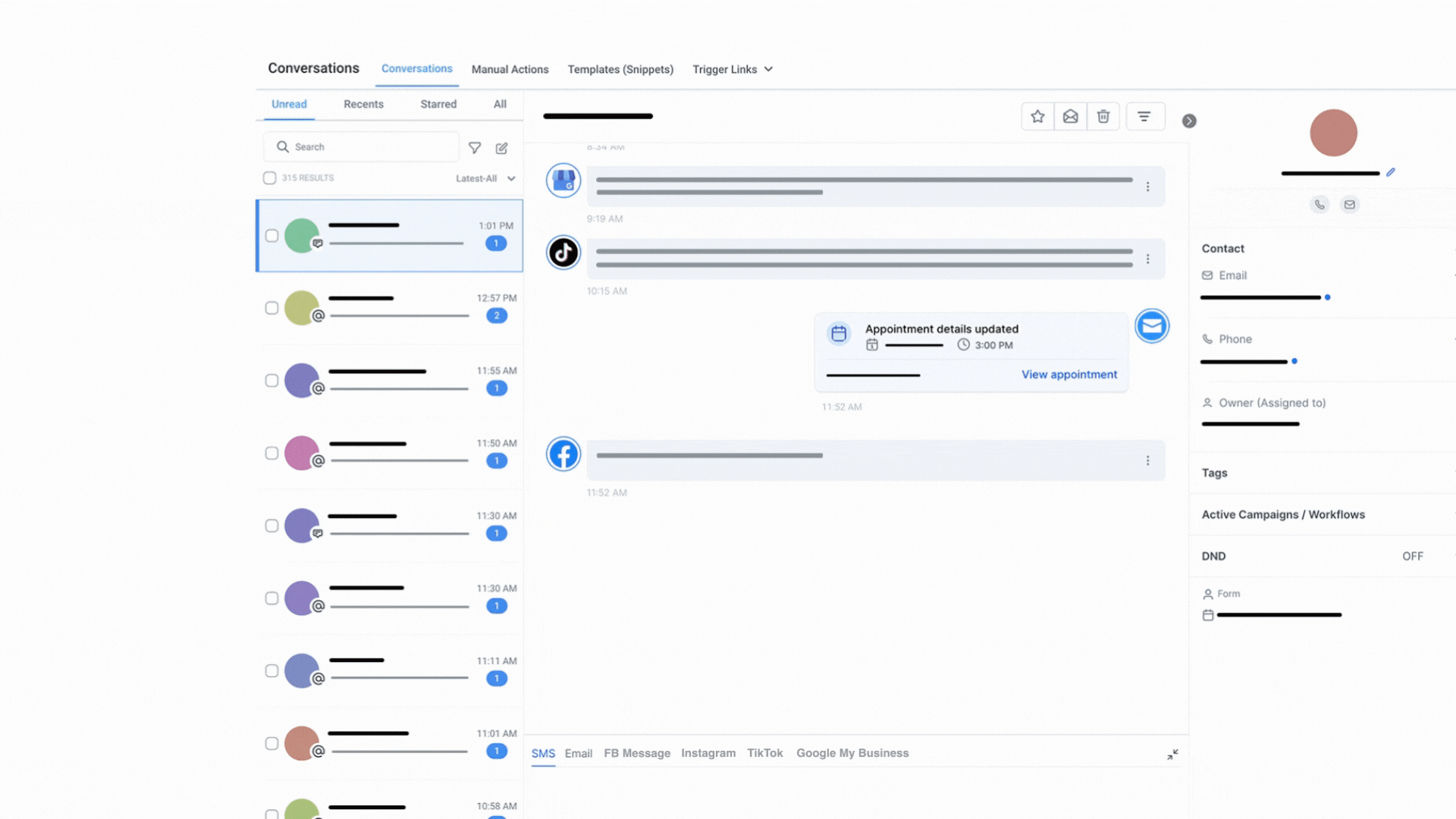The width and height of the screenshot is (1456, 819).
Task: Compose new message pencil icon
Action: pos(501,148)
